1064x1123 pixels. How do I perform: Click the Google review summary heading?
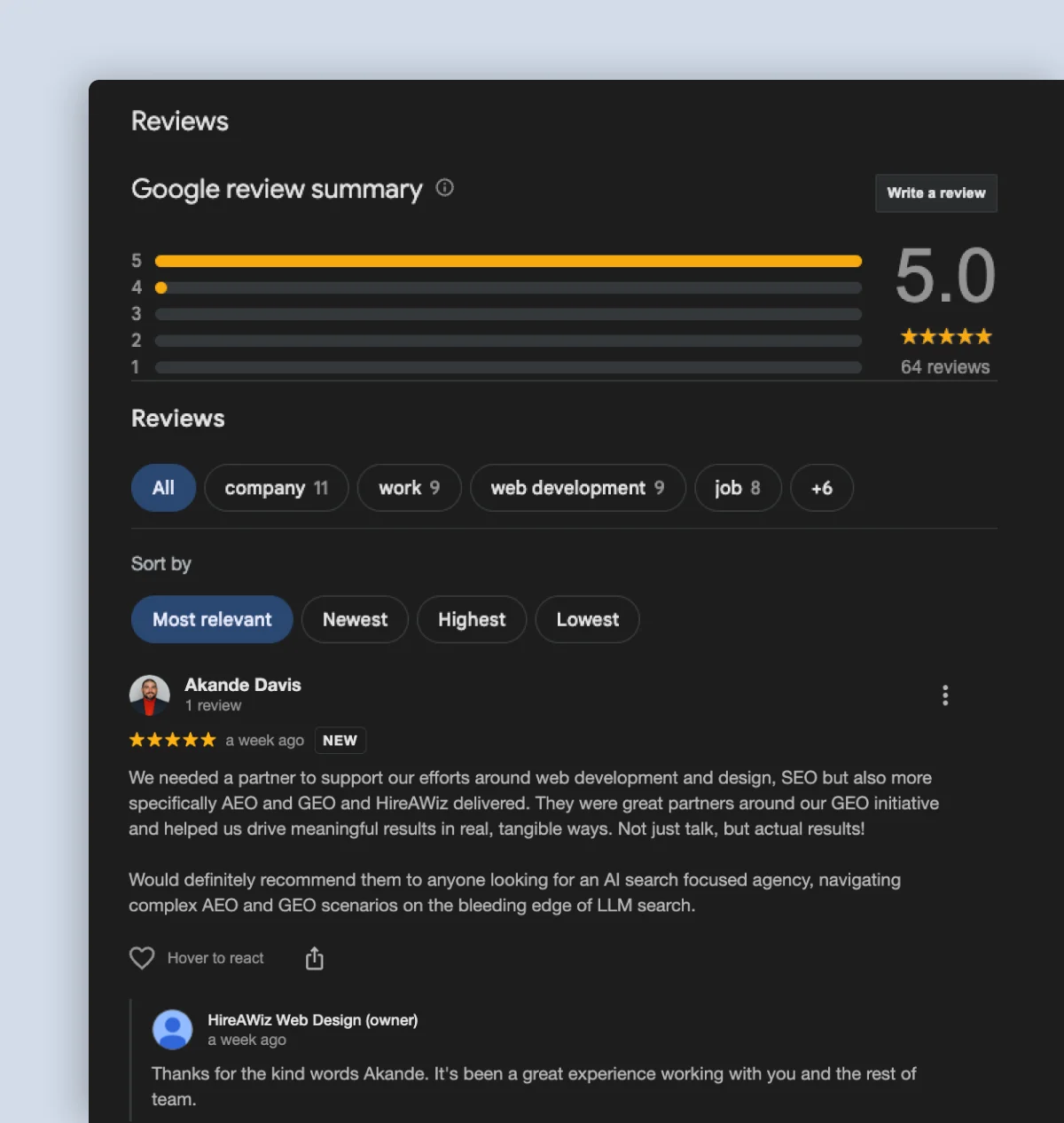pos(277,189)
